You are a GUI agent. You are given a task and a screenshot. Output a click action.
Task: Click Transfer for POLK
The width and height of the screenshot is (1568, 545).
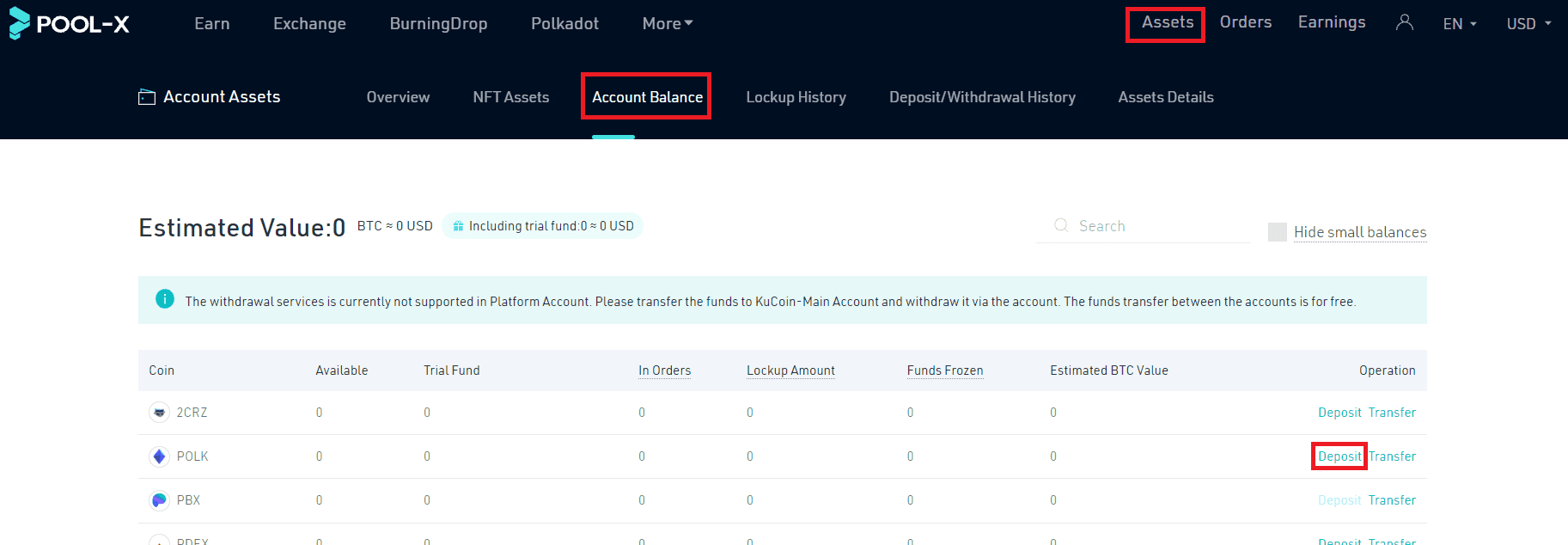click(1392, 456)
